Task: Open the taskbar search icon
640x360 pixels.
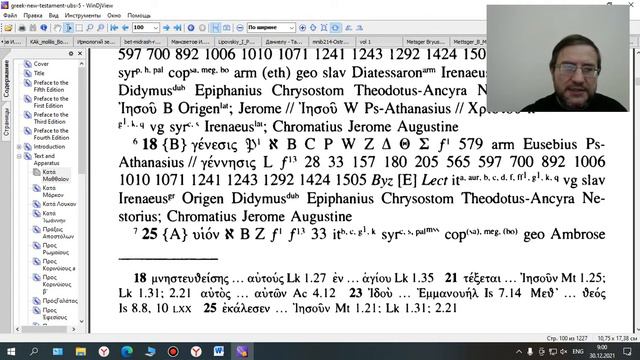Action: pyautogui.click(x=34, y=351)
